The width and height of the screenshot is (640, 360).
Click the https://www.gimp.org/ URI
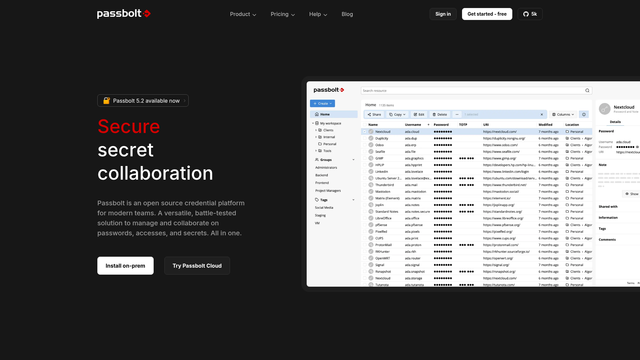click(499, 158)
